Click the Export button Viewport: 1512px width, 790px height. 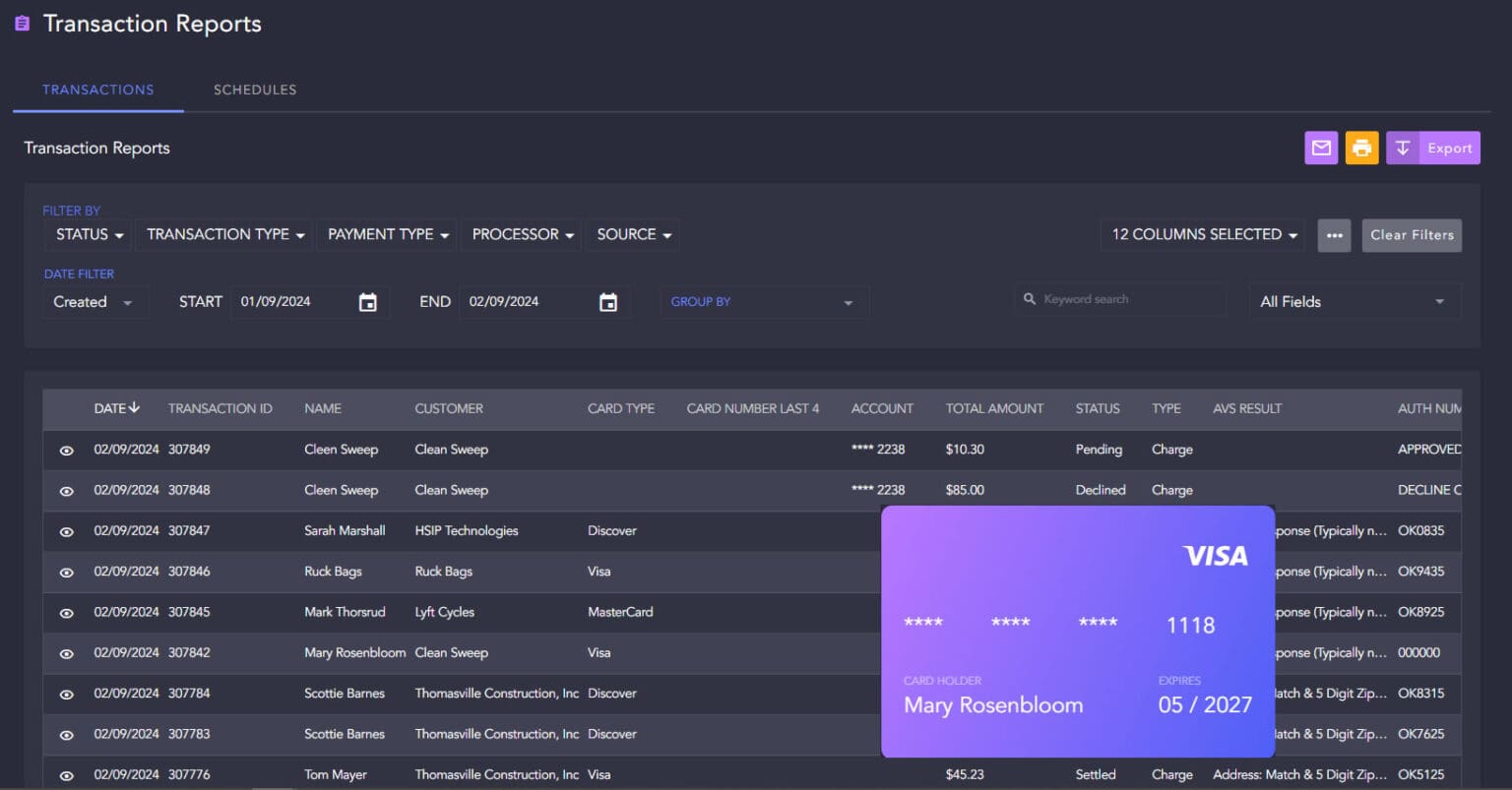[1449, 149]
